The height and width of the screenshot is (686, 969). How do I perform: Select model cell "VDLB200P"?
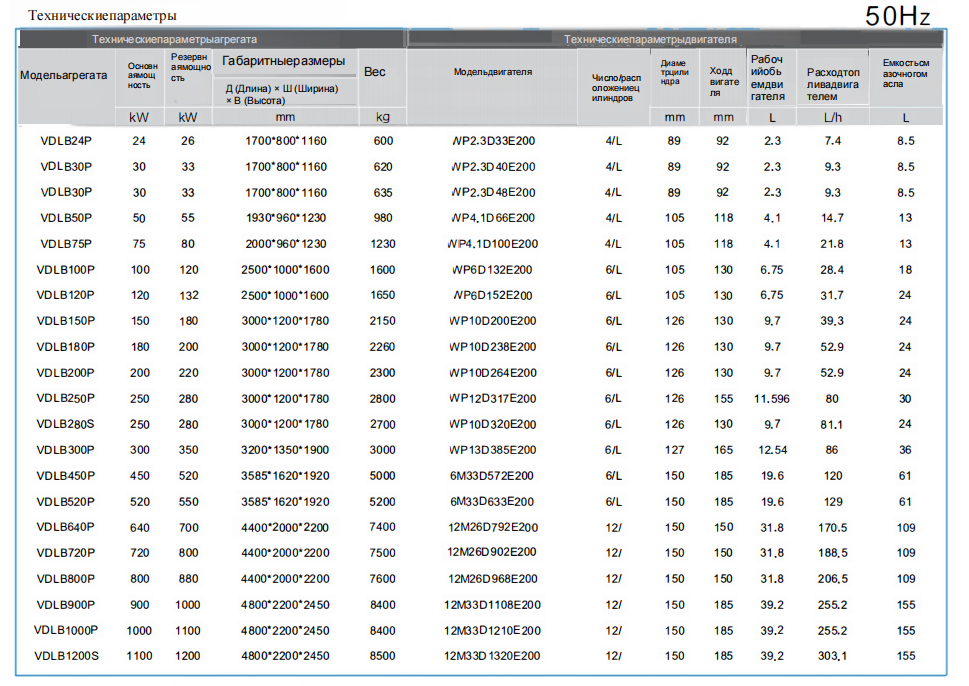click(x=66, y=373)
